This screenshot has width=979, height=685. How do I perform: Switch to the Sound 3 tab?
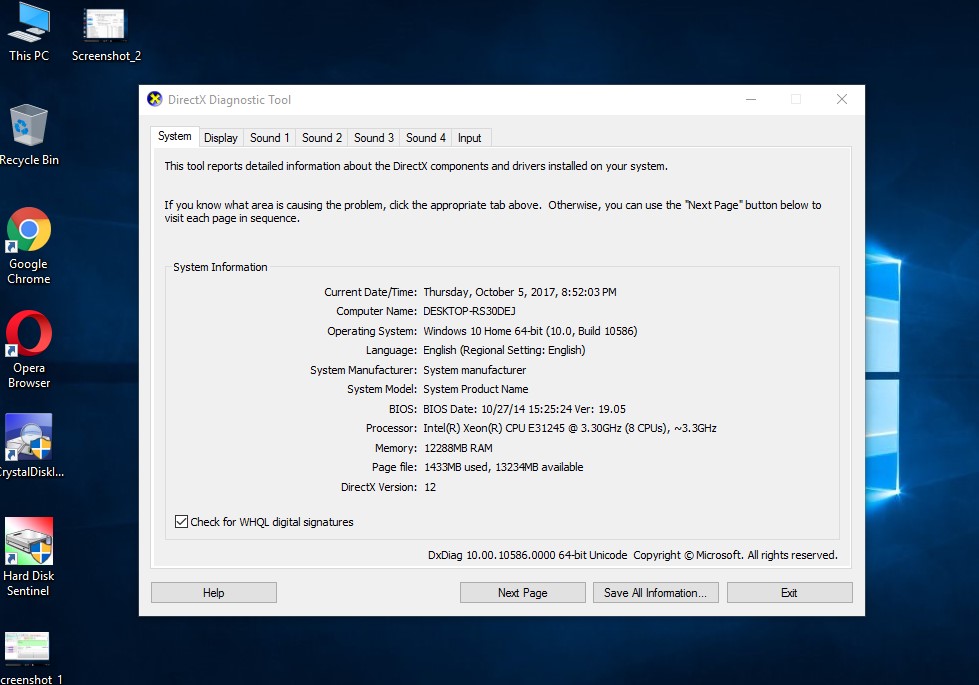click(x=374, y=138)
